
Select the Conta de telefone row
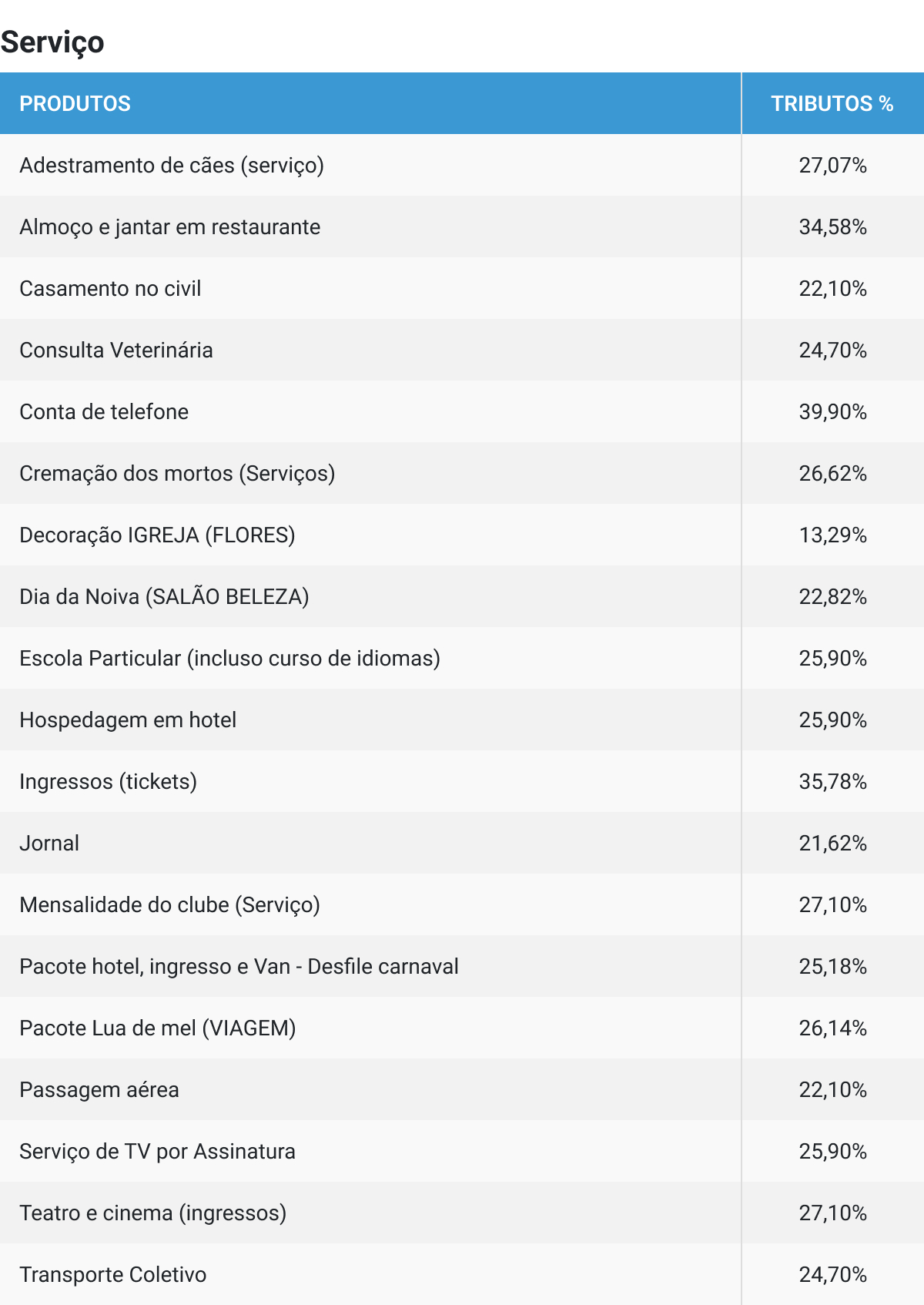(104, 412)
